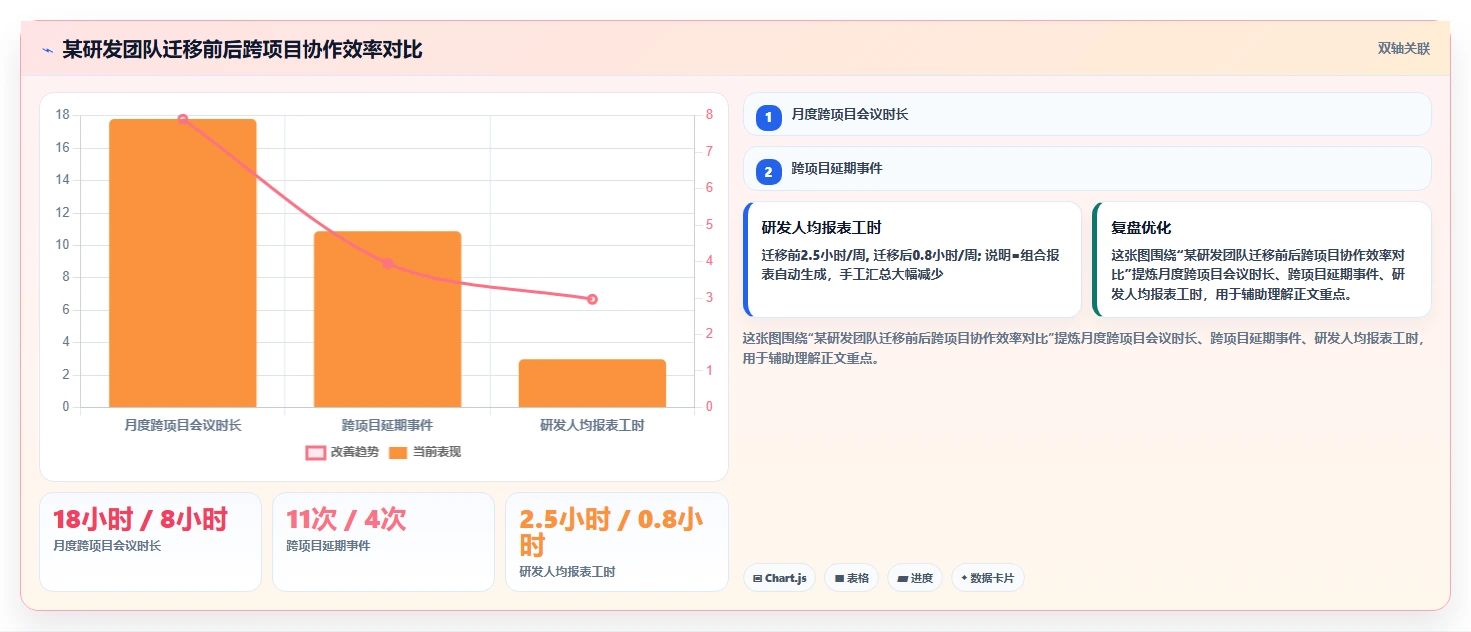Open the 研发人均报表工时 detail card
This screenshot has height=632, width=1471.
(913, 259)
